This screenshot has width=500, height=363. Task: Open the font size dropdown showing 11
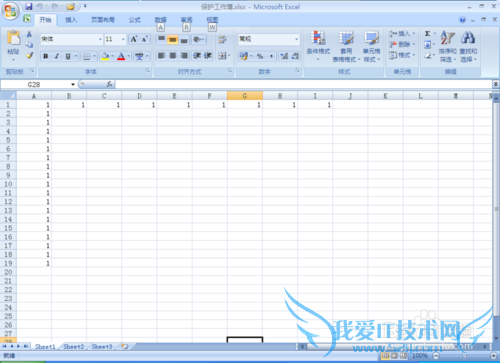[x=123, y=39]
